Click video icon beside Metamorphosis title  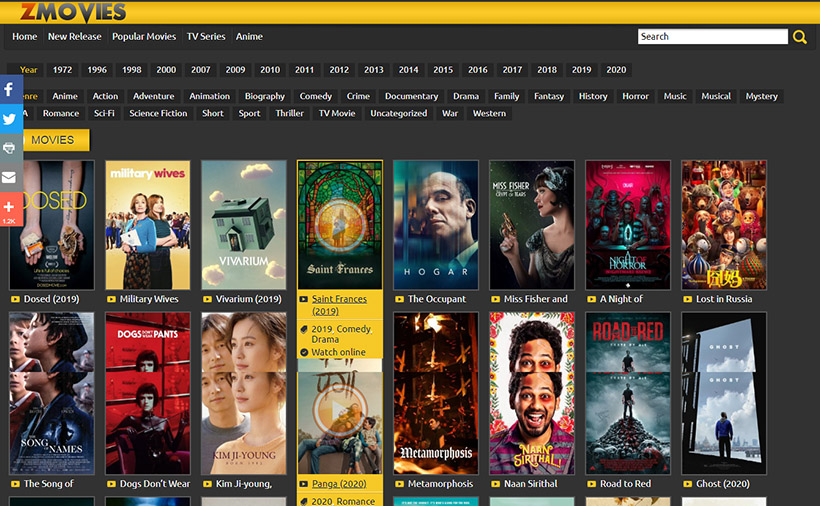pyautogui.click(x=400, y=484)
